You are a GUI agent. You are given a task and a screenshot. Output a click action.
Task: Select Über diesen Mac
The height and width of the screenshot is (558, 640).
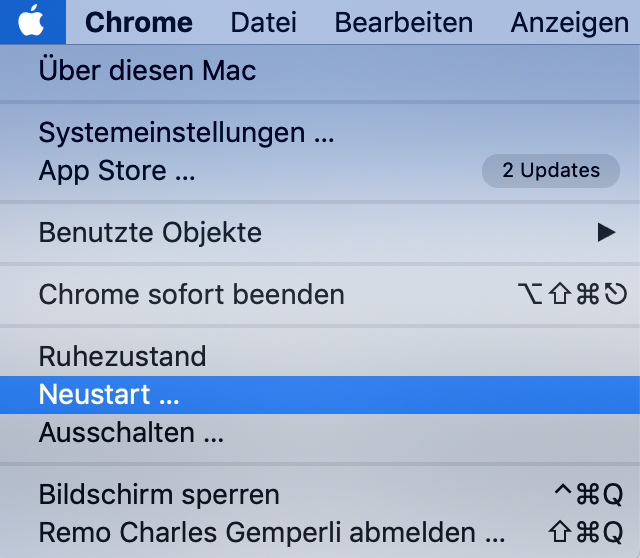(320, 71)
